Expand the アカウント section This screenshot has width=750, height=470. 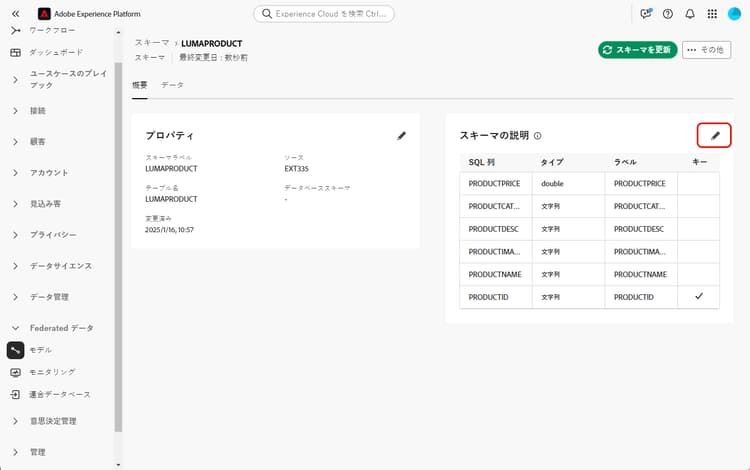pos(15,173)
